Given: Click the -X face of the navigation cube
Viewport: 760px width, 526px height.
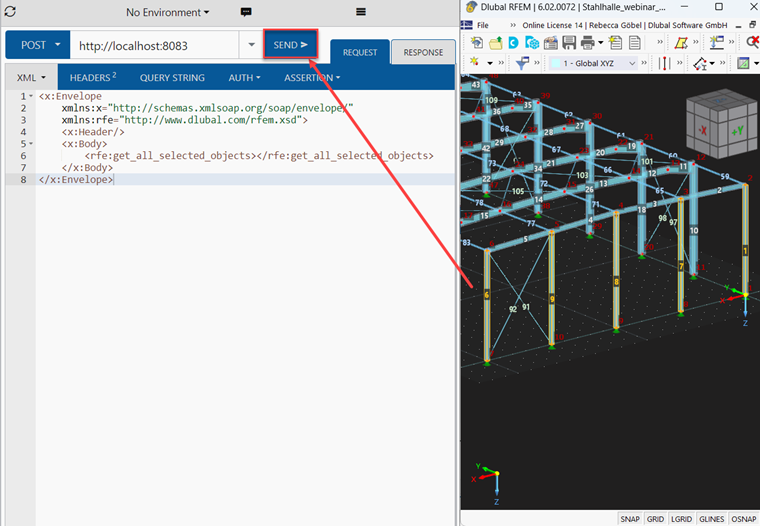Looking at the screenshot, I should coord(702,130).
